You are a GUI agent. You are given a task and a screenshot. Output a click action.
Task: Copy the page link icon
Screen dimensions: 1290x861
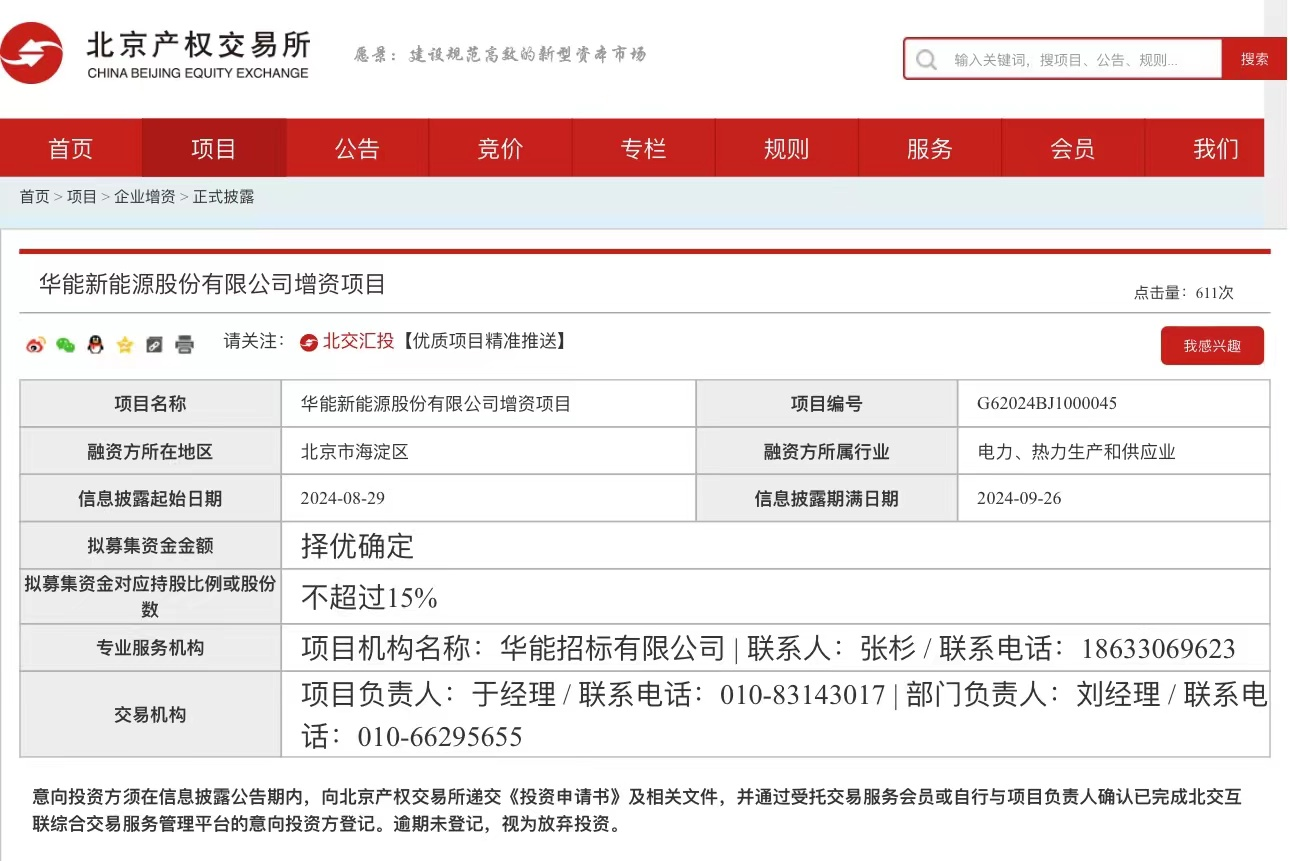tap(154, 345)
